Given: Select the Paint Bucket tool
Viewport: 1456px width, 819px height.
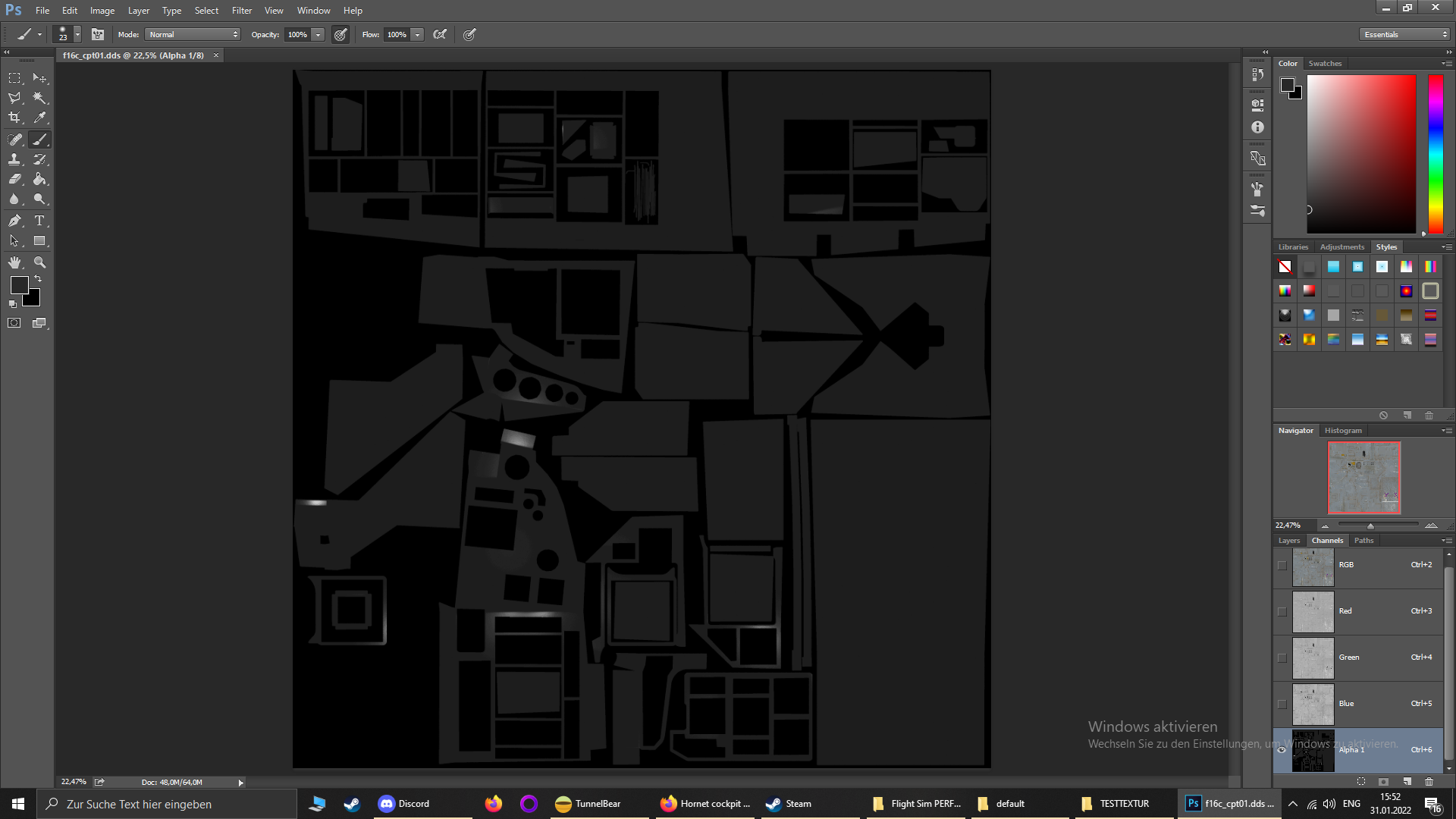Looking at the screenshot, I should (x=39, y=179).
